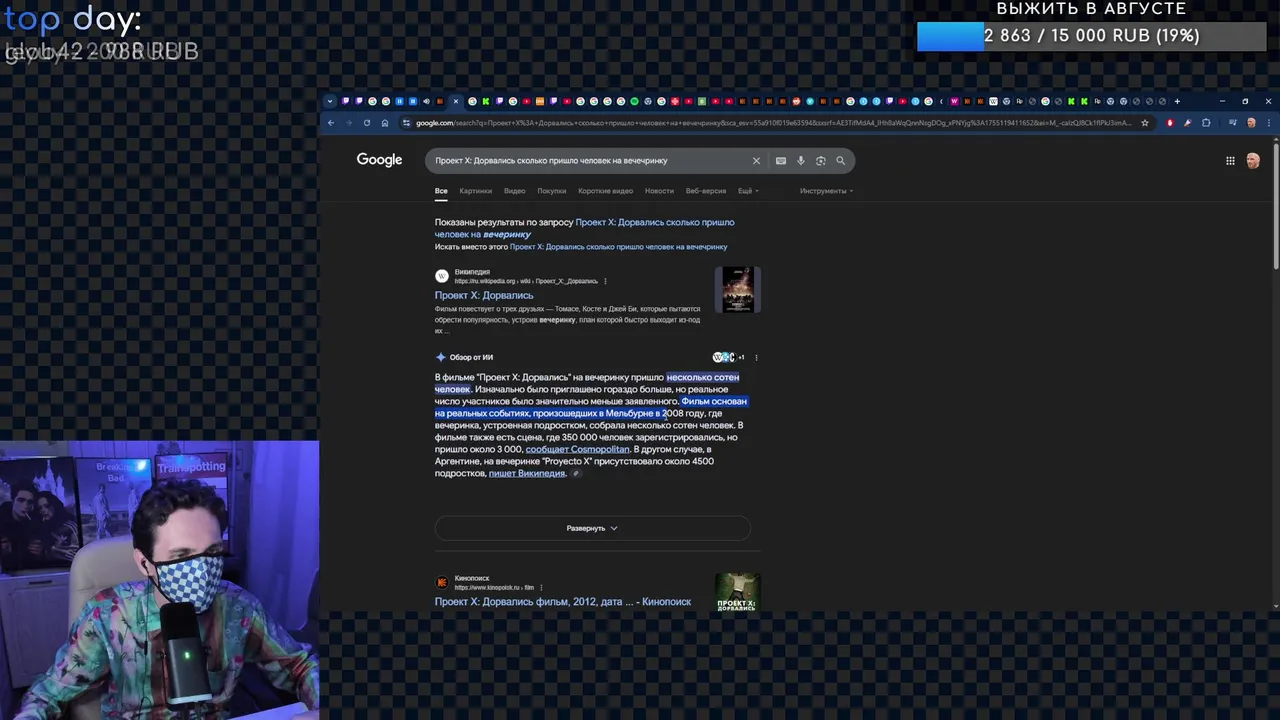Open the browser home page button
Viewport: 1280px width, 720px height.
385,123
